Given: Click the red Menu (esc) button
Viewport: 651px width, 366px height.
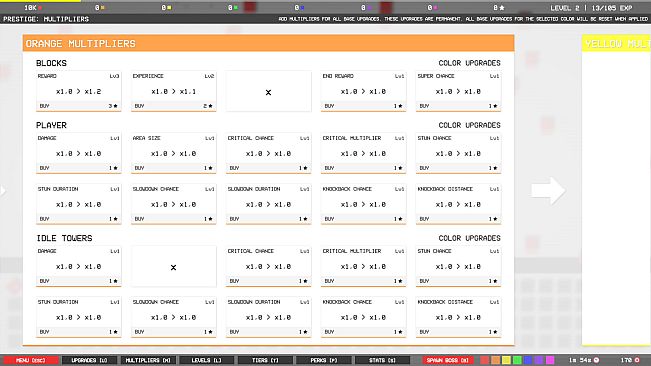Looking at the screenshot, I should click(30, 360).
